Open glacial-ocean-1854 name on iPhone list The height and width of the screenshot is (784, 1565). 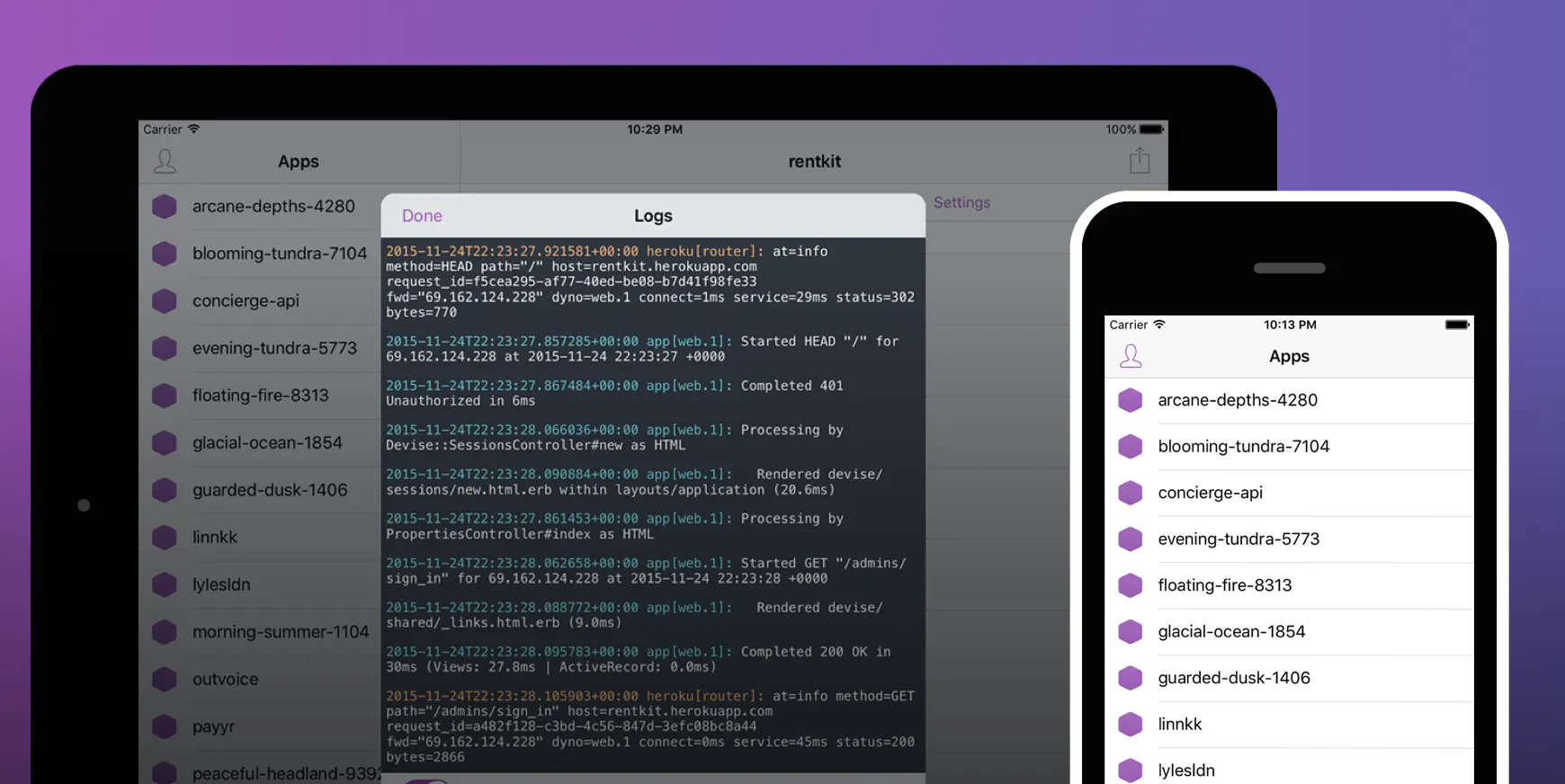click(1231, 632)
